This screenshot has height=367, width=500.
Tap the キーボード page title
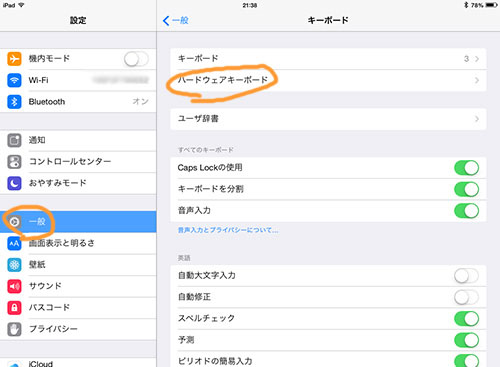tap(328, 20)
